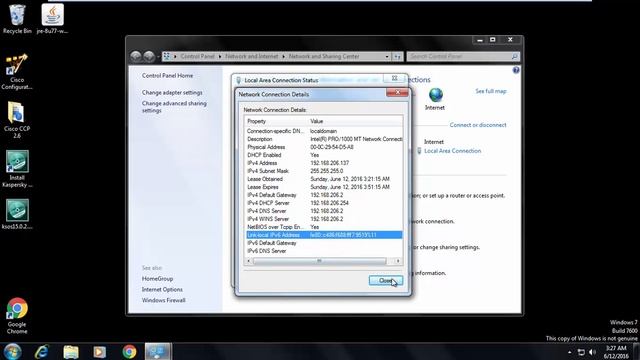This screenshot has height=360, width=640.
Task: Click the details list left scroll arrow
Action: click(x=249, y=261)
